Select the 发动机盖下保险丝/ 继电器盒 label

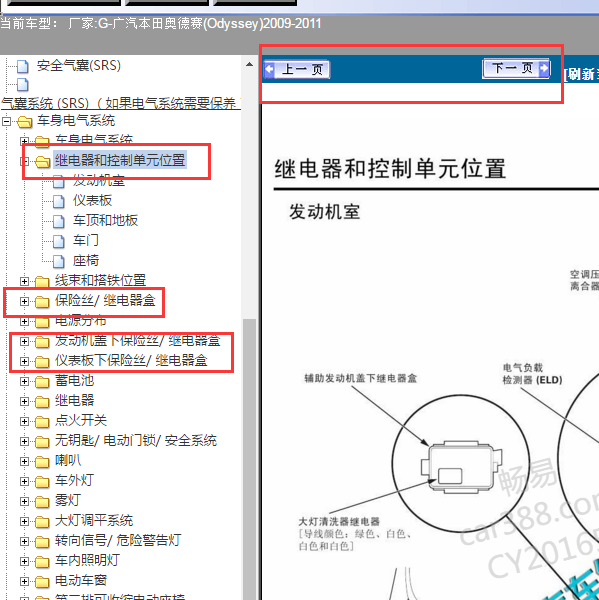(138, 340)
